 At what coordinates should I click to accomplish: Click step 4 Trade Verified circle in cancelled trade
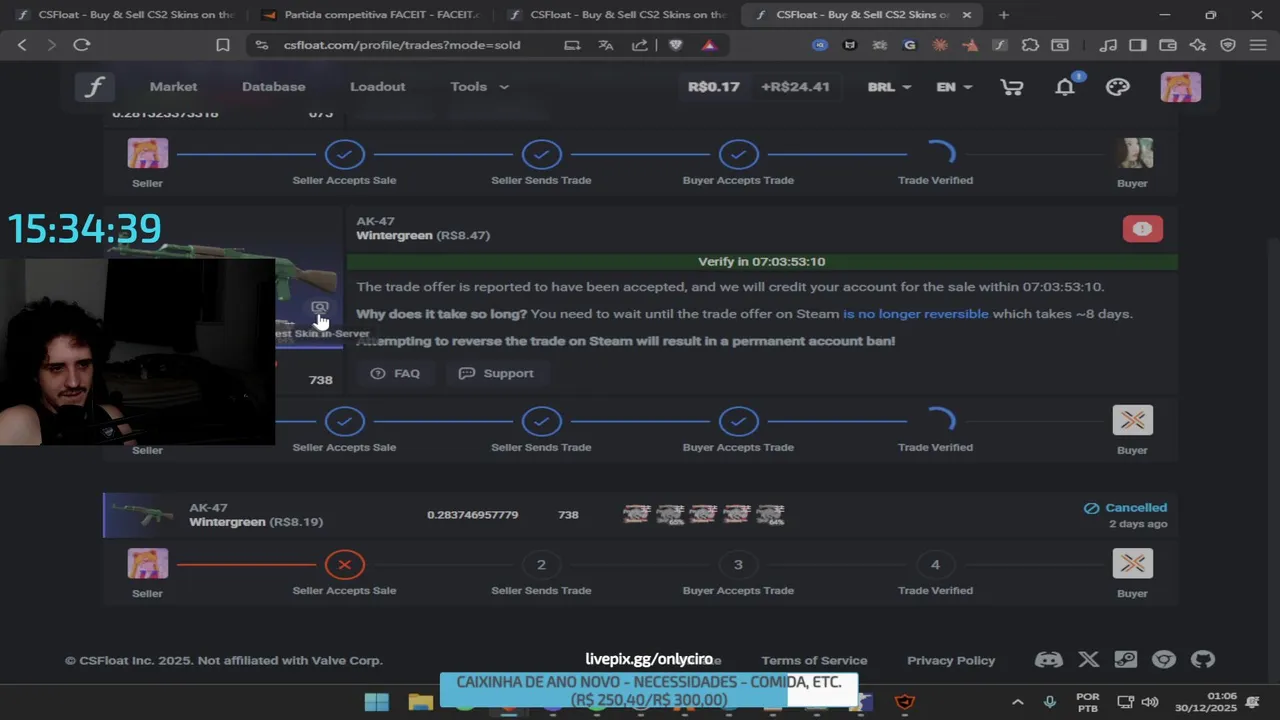[x=935, y=565]
